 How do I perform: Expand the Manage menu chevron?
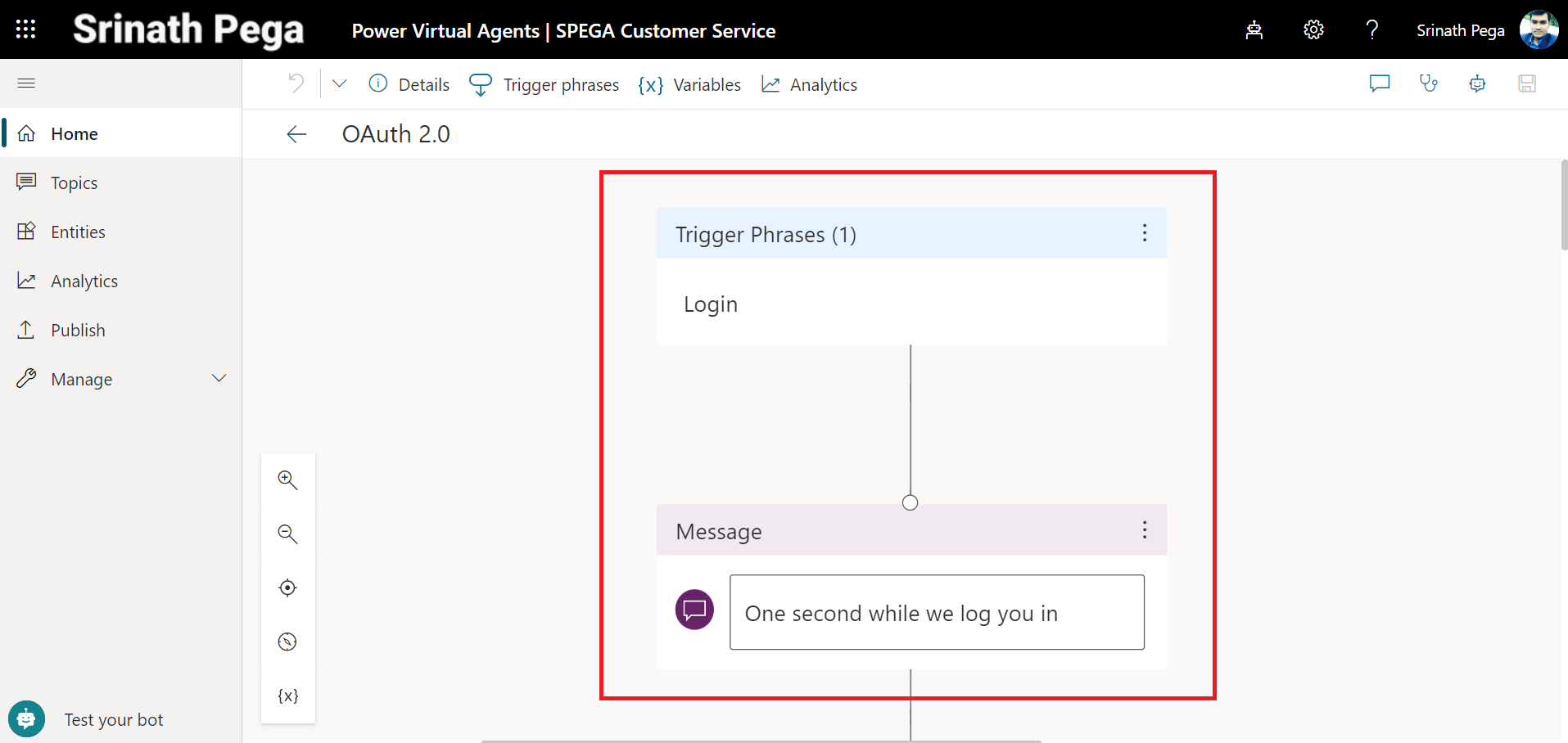(219, 379)
